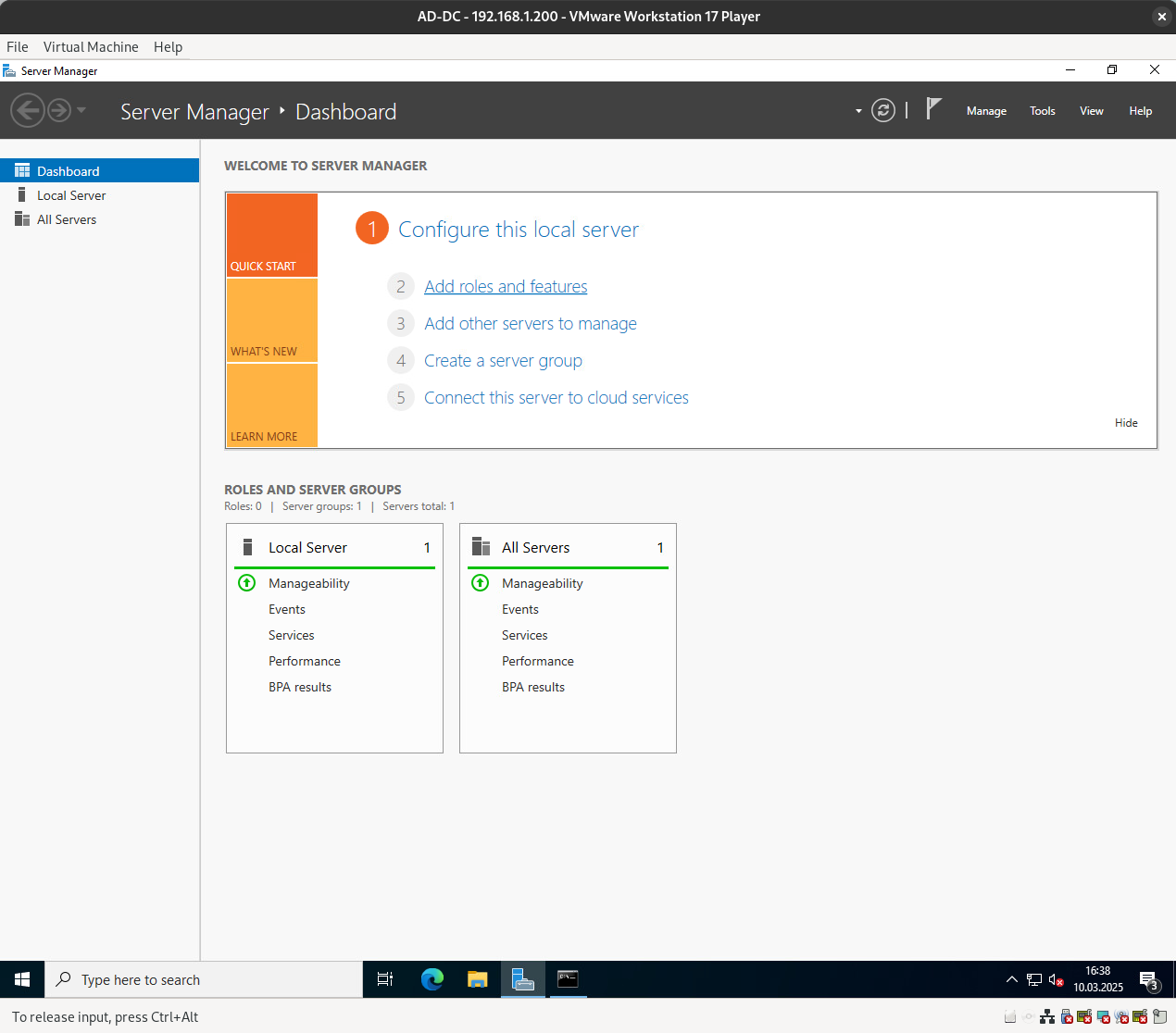The width and height of the screenshot is (1176, 1033).
Task: Click the Refresh dashboard icon
Action: [x=883, y=111]
